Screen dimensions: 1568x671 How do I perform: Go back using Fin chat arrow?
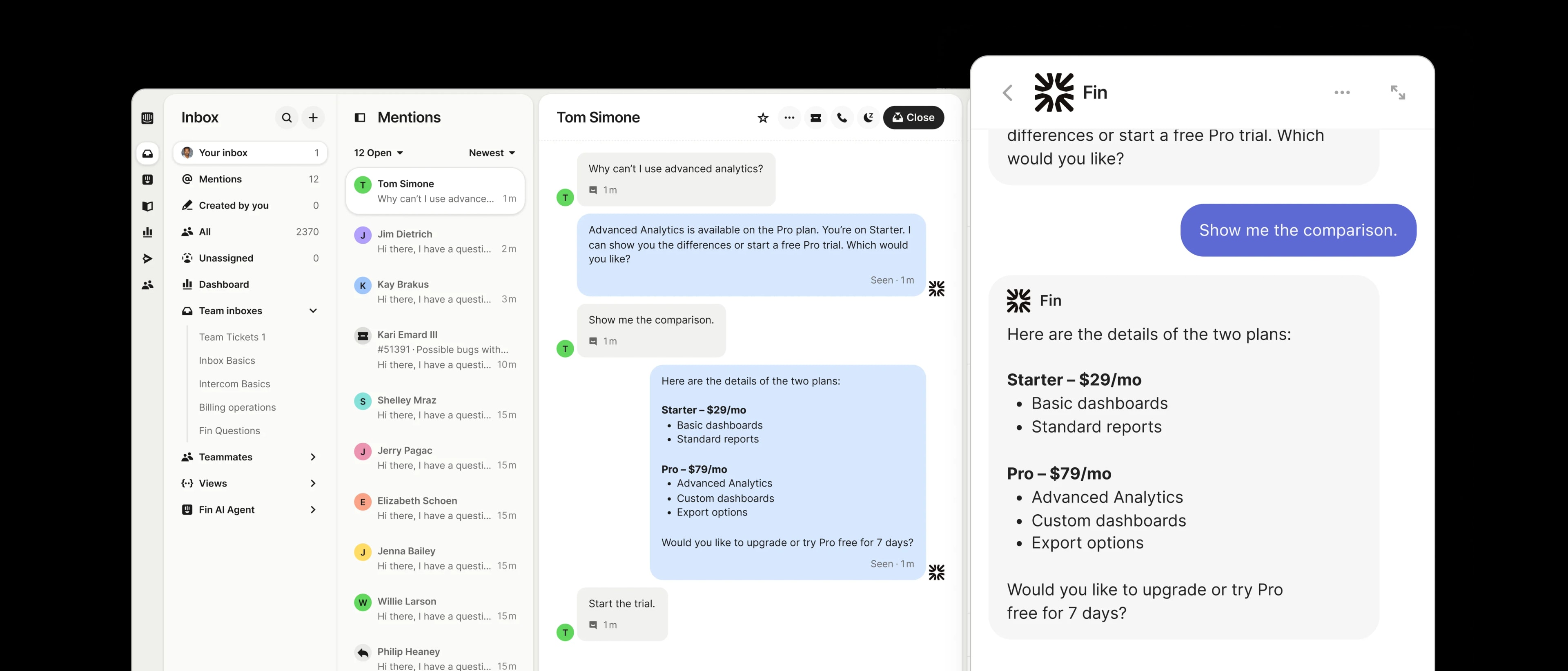point(1007,93)
